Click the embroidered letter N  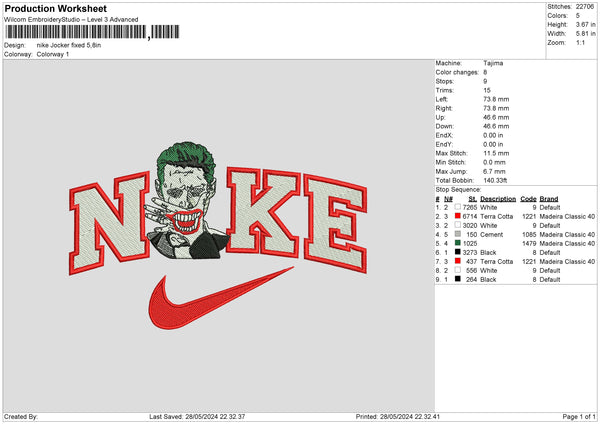tap(109, 223)
